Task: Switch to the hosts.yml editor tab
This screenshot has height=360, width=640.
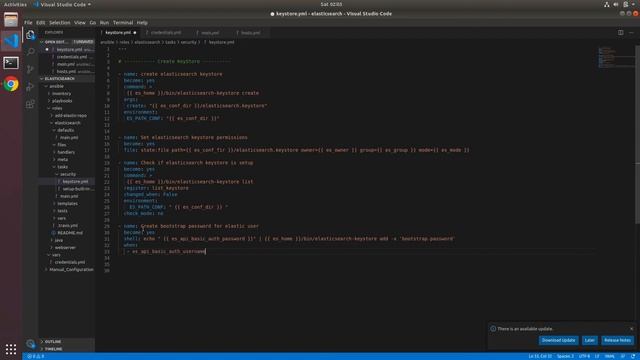Action: pyautogui.click(x=250, y=33)
